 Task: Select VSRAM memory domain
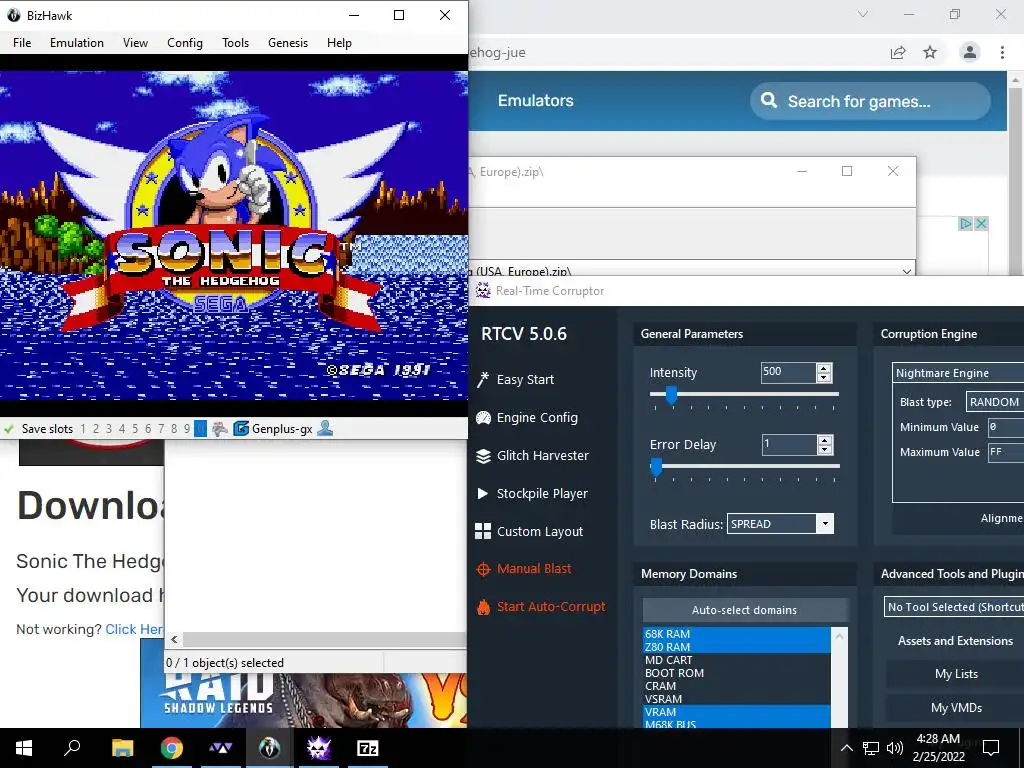pyautogui.click(x=737, y=699)
